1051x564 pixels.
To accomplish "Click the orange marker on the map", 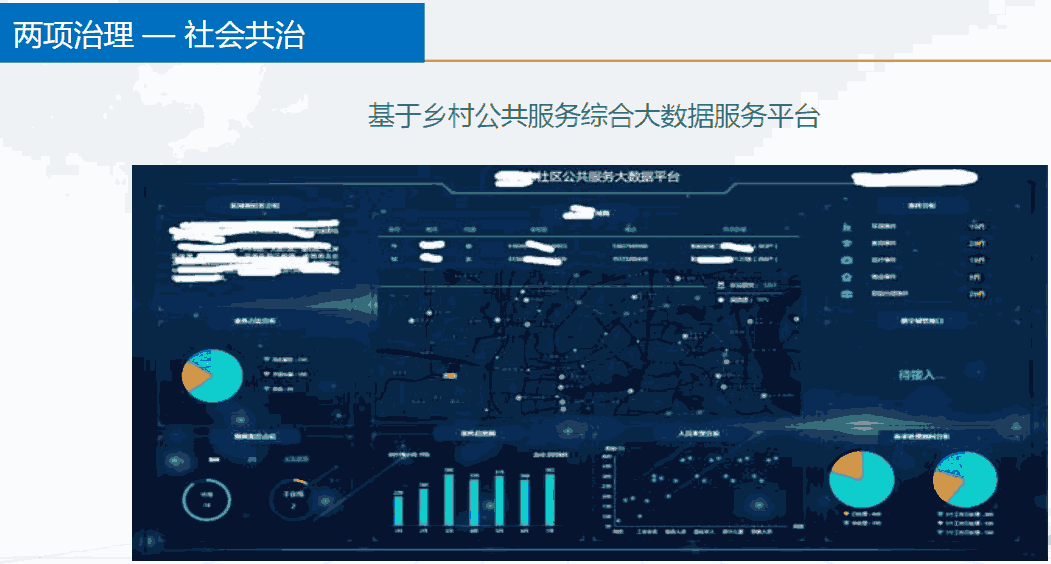I will [x=450, y=376].
